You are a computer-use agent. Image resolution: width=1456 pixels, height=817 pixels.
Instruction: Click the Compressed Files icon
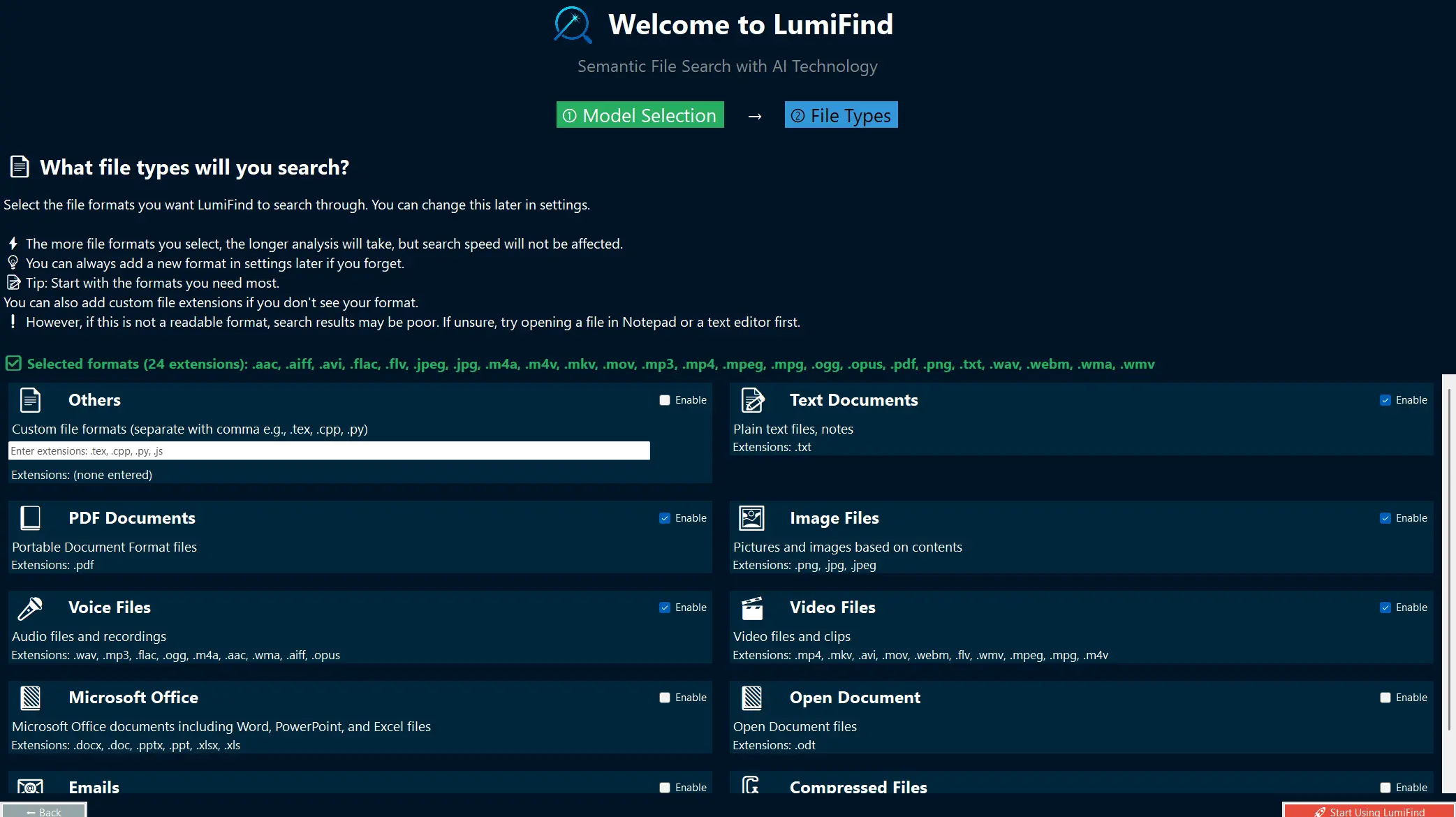[x=751, y=786]
